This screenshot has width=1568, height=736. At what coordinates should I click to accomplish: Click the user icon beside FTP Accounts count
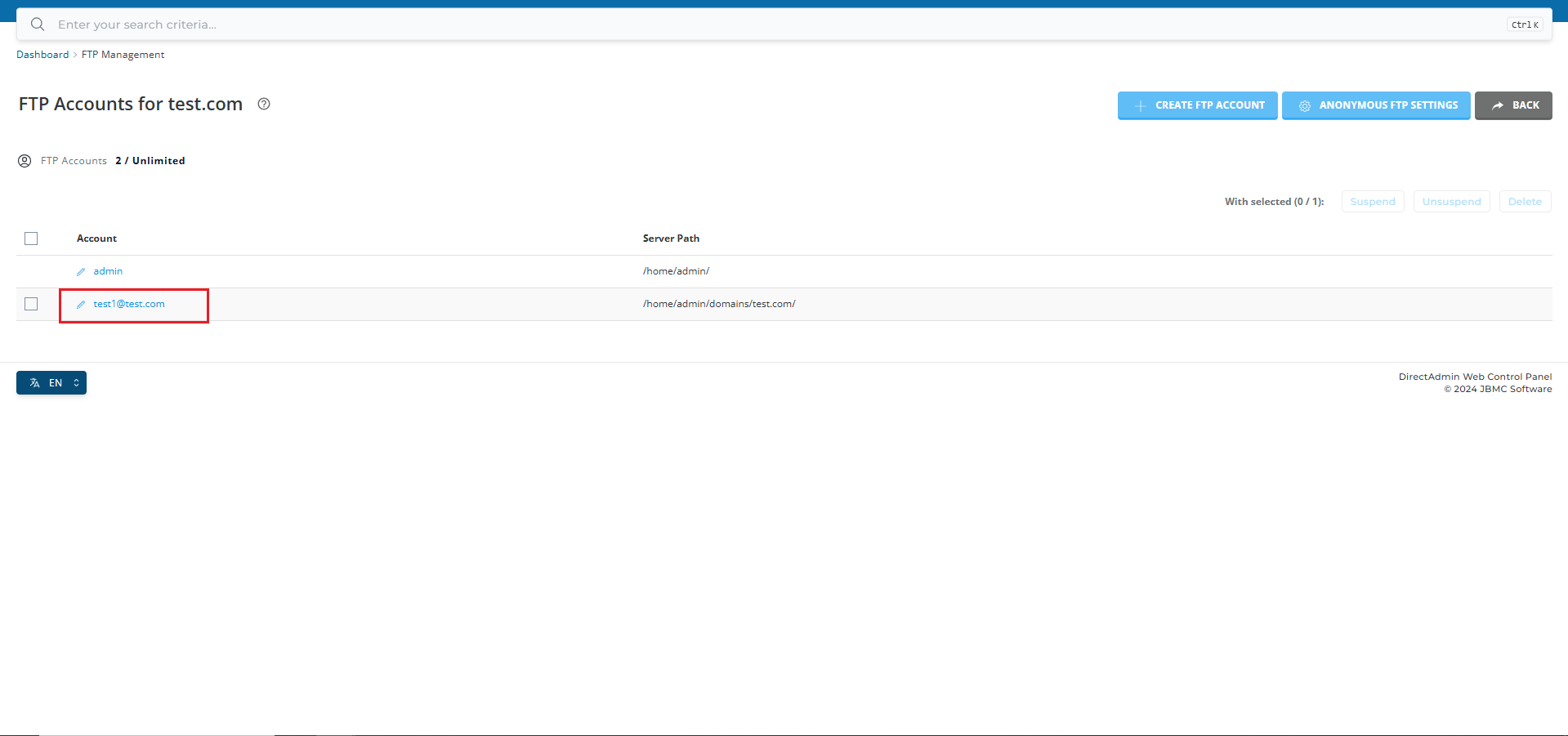25,161
